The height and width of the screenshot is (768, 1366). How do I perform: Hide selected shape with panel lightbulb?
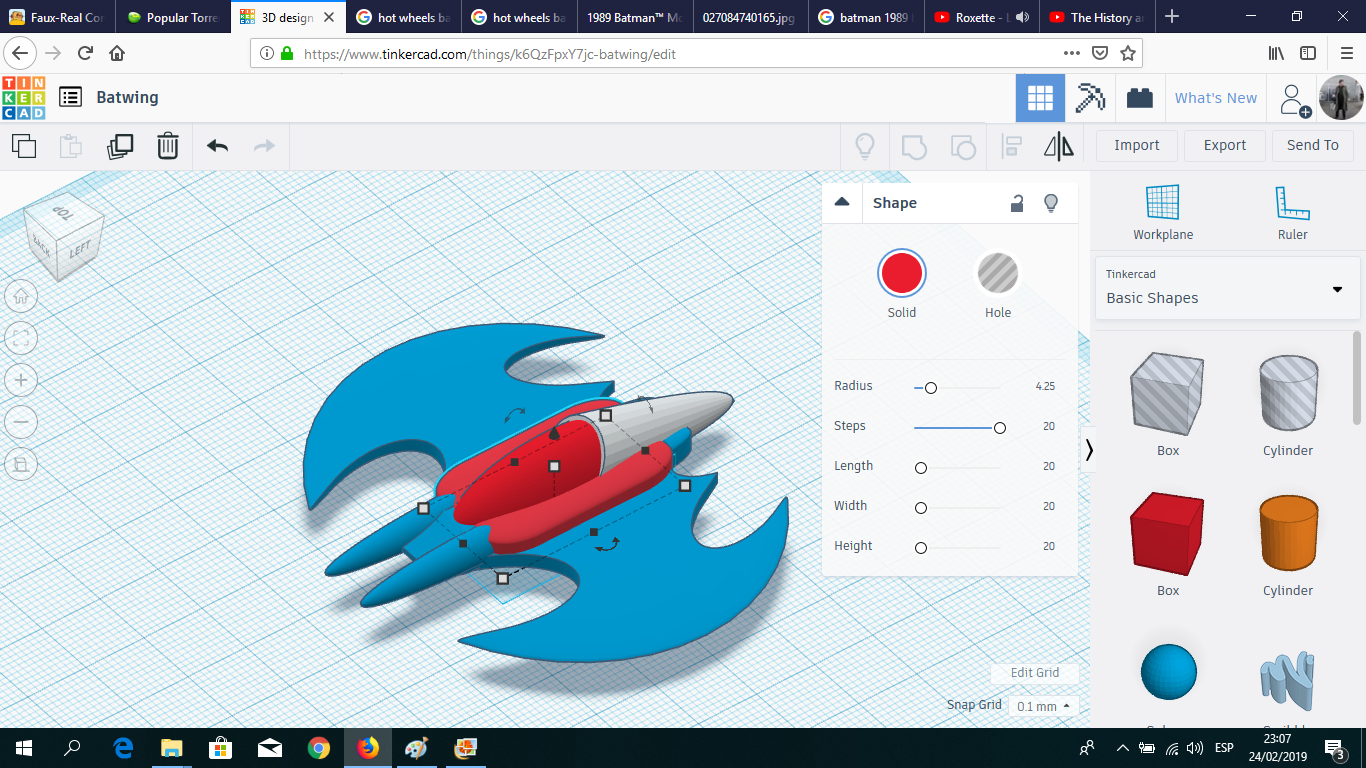pos(1051,203)
